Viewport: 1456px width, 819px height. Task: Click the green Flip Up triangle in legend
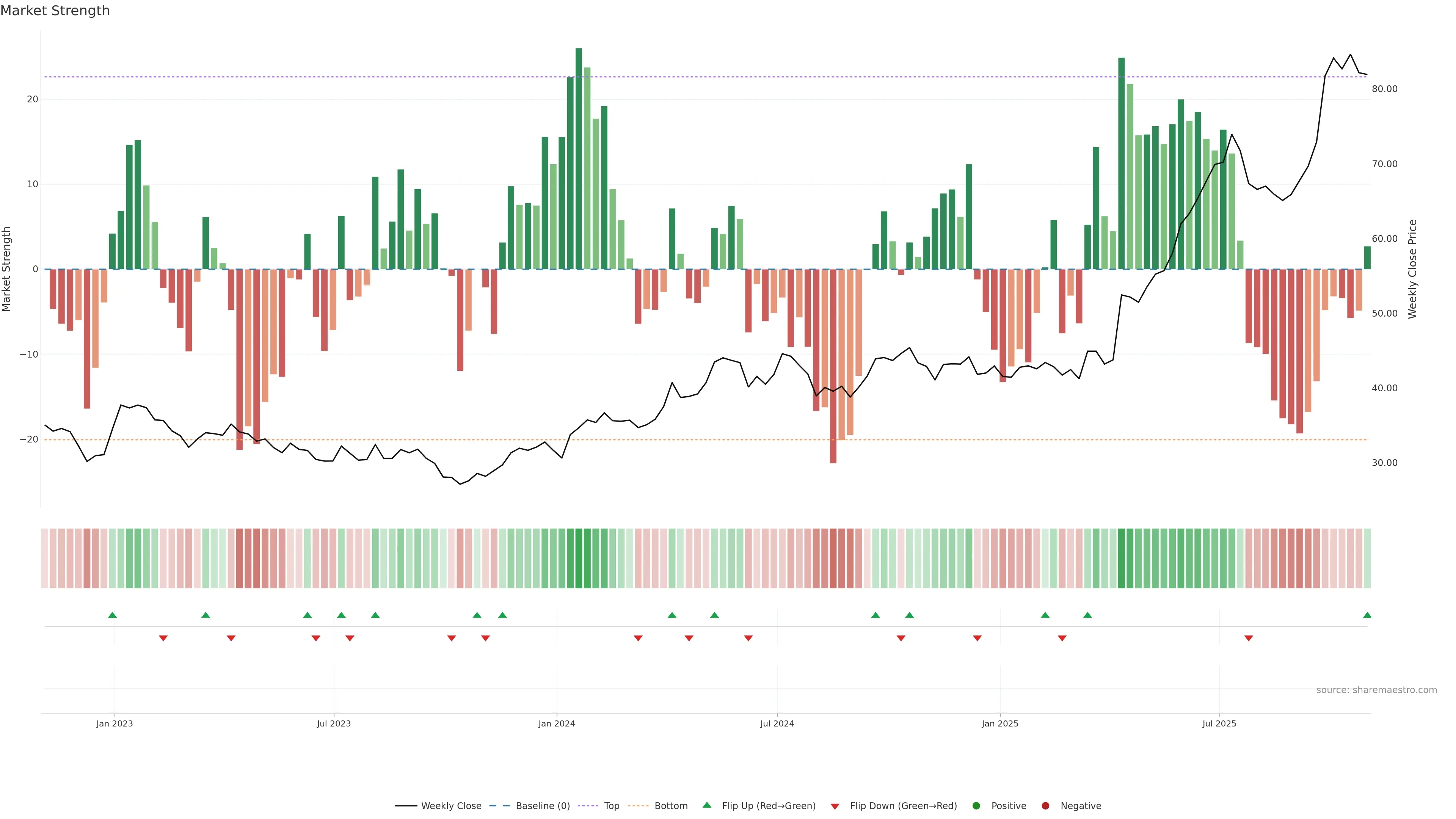tap(706, 805)
